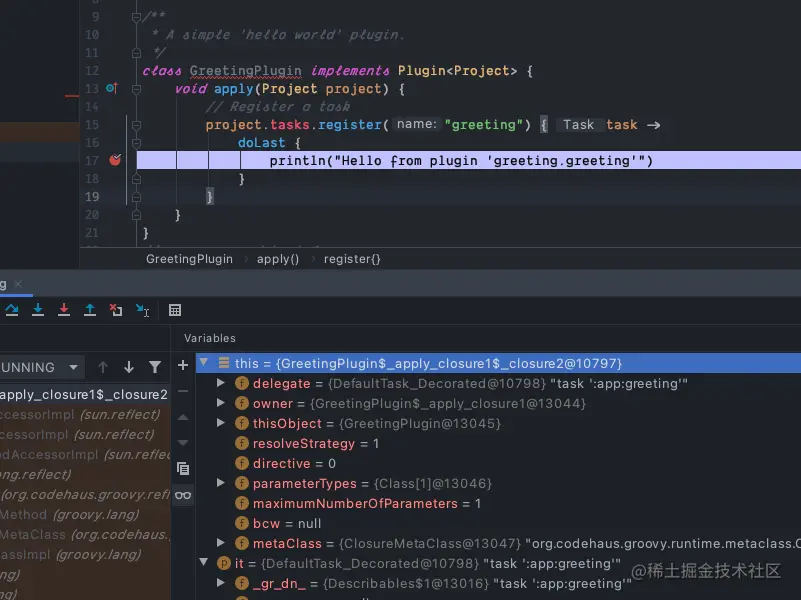The height and width of the screenshot is (600, 801).
Task: Click the object icon beside 'this' variable
Action: 224,363
